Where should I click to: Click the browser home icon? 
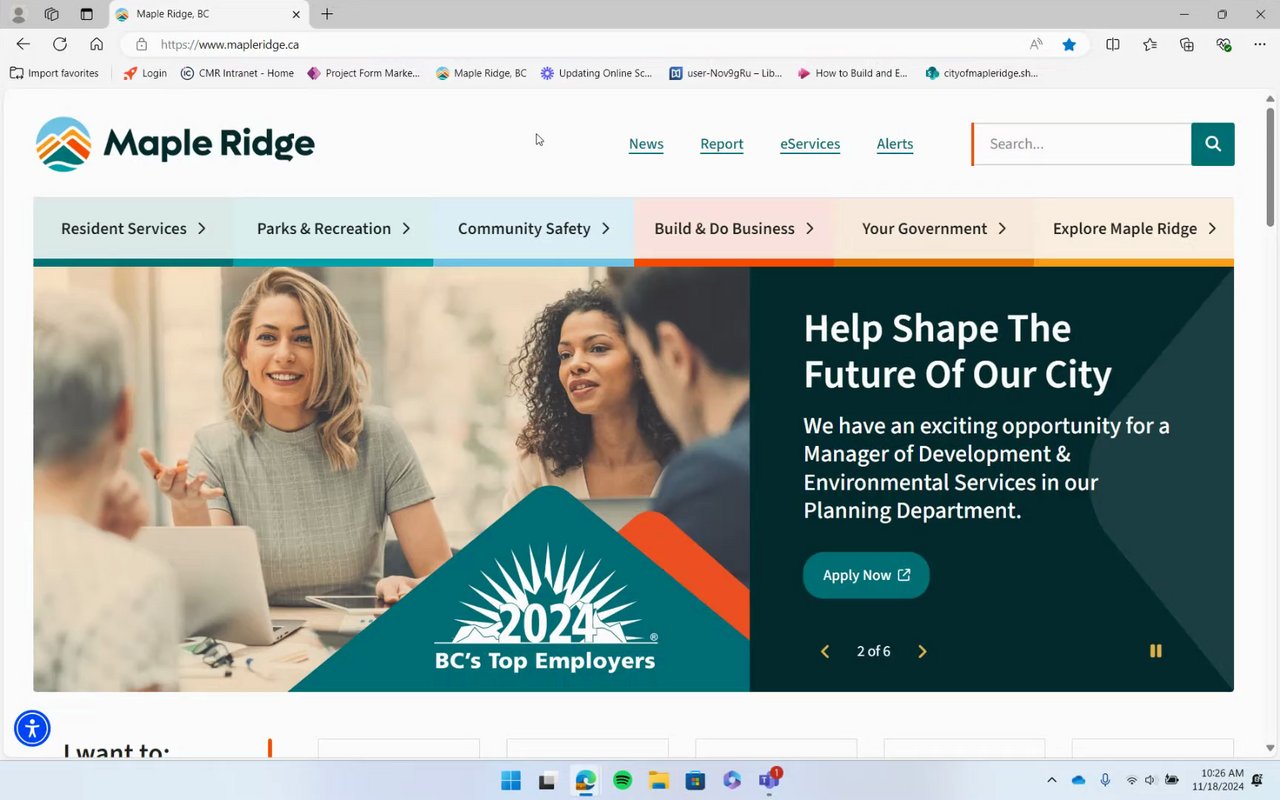pyautogui.click(x=96, y=44)
